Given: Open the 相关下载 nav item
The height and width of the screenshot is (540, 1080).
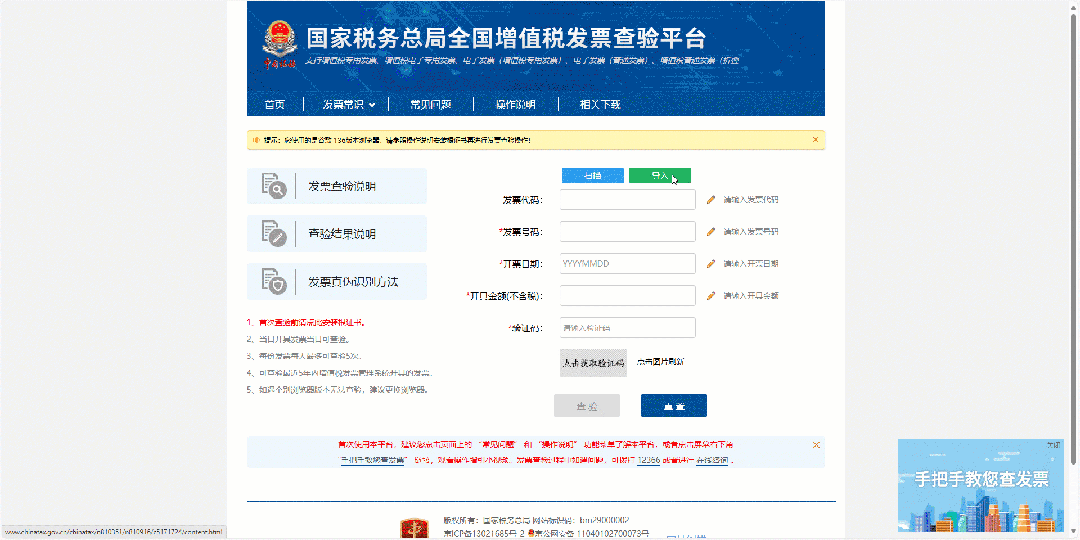Looking at the screenshot, I should click(x=600, y=105).
